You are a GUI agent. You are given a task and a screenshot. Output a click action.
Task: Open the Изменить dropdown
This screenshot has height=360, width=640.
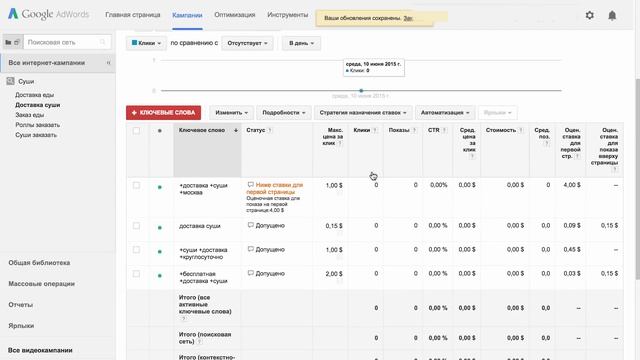point(231,113)
